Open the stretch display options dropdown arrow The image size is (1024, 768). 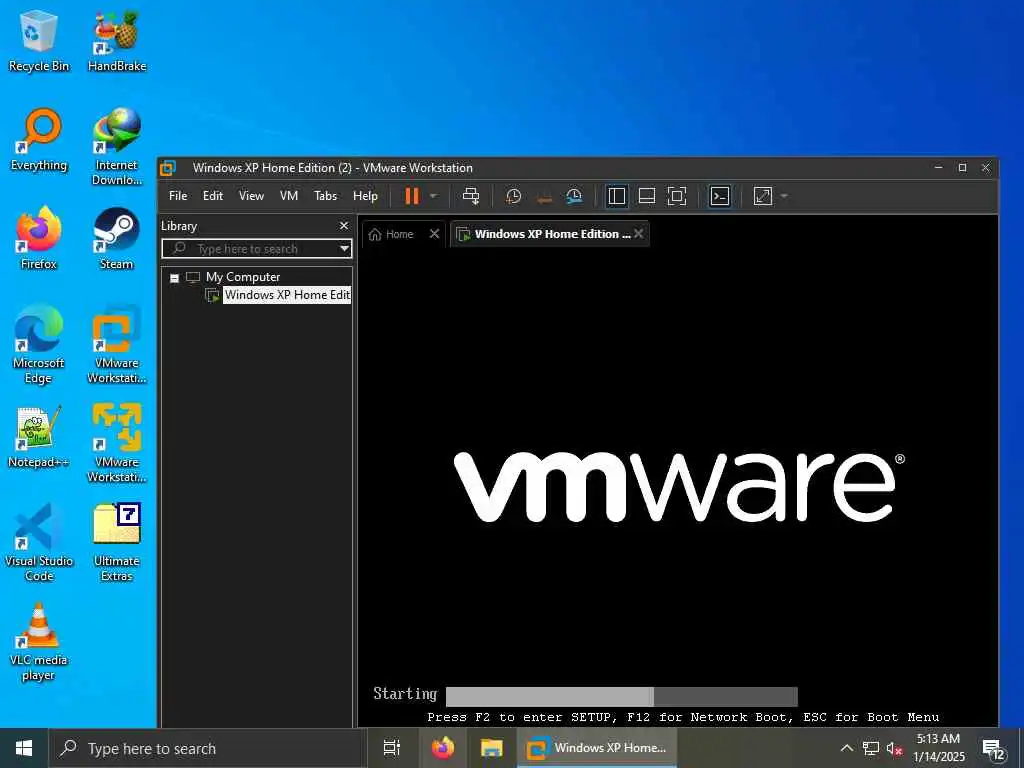coord(784,196)
